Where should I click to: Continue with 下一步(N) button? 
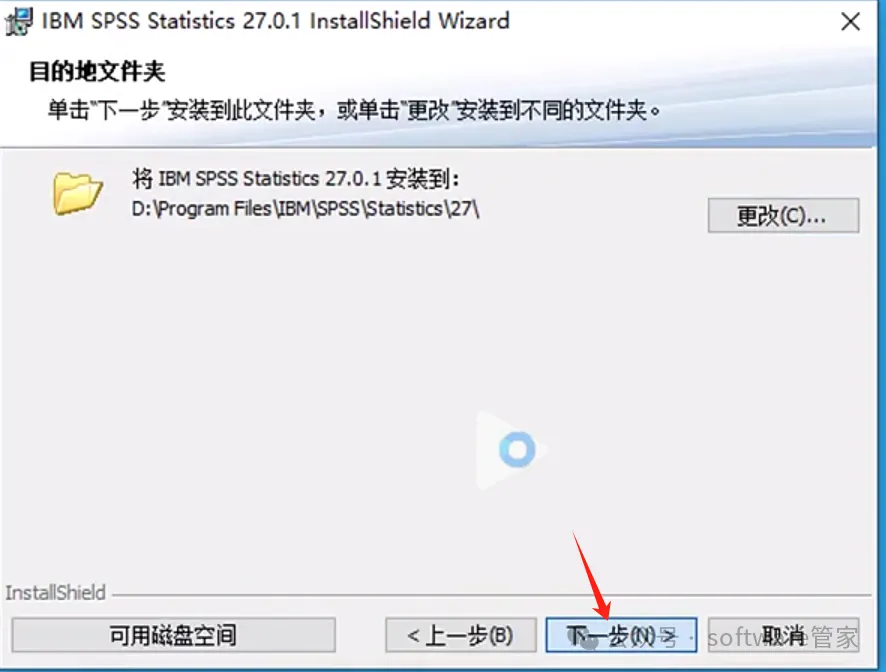pos(621,635)
